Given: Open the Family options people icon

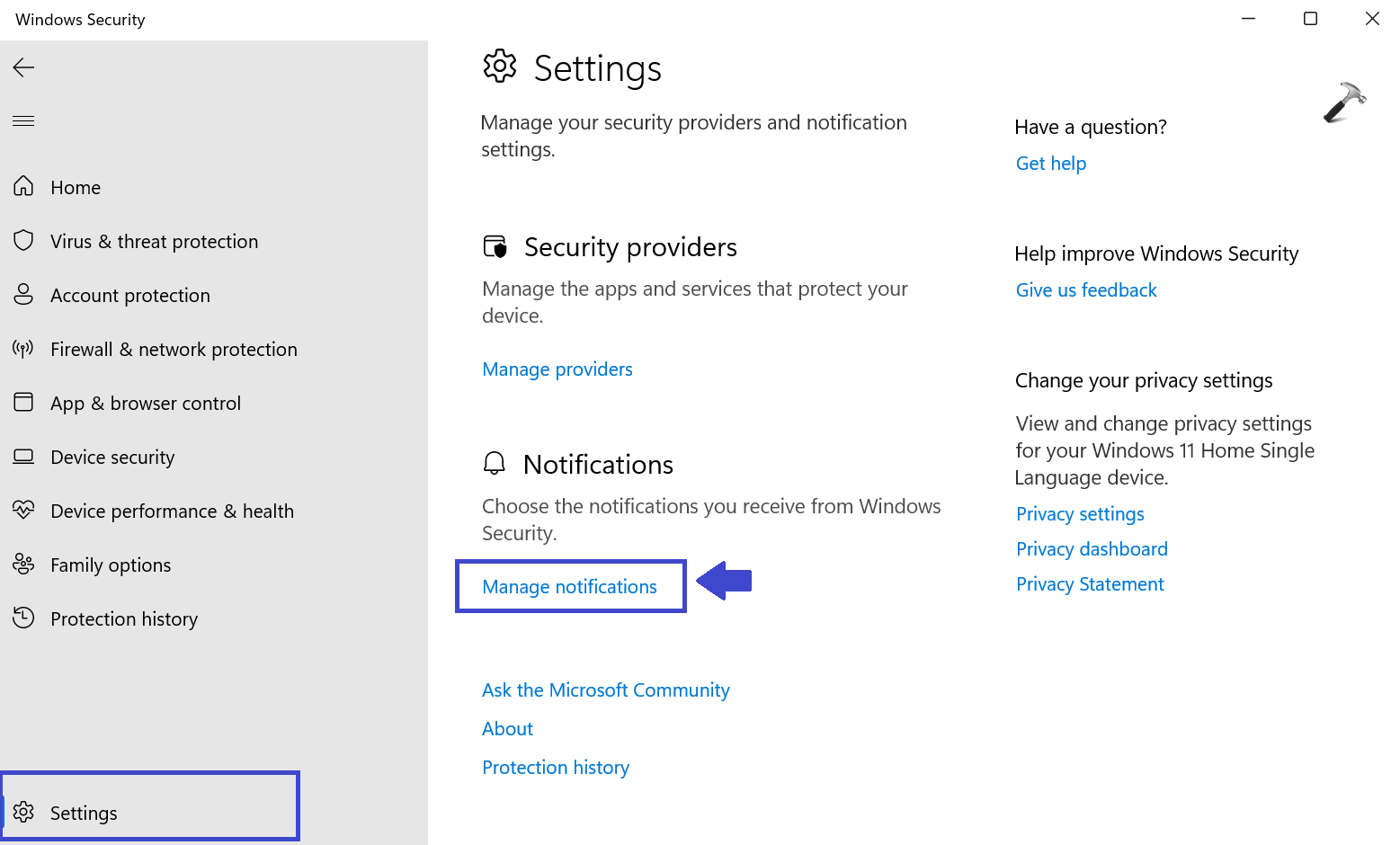Looking at the screenshot, I should [x=24, y=564].
